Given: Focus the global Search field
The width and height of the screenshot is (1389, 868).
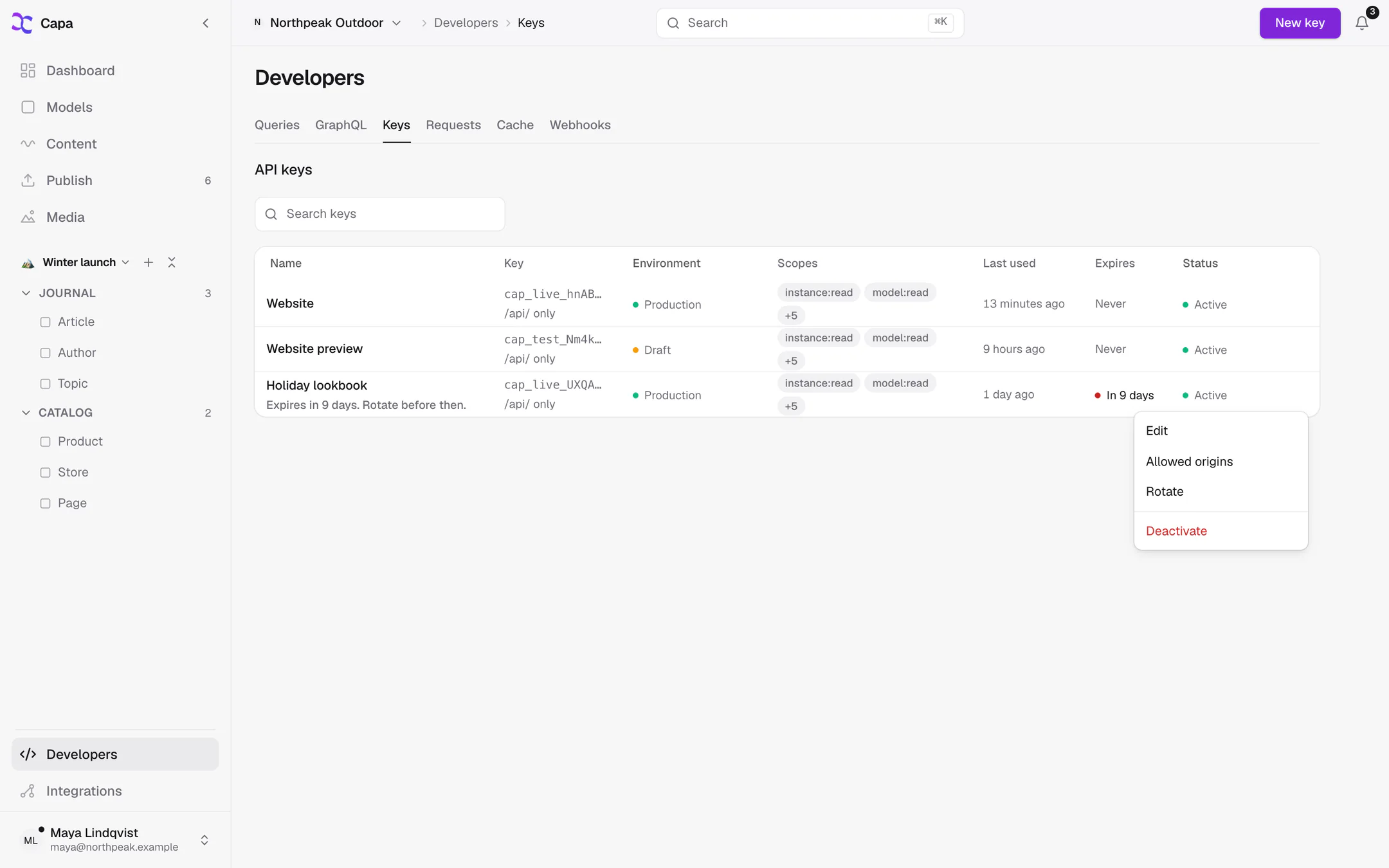Looking at the screenshot, I should coord(810,23).
